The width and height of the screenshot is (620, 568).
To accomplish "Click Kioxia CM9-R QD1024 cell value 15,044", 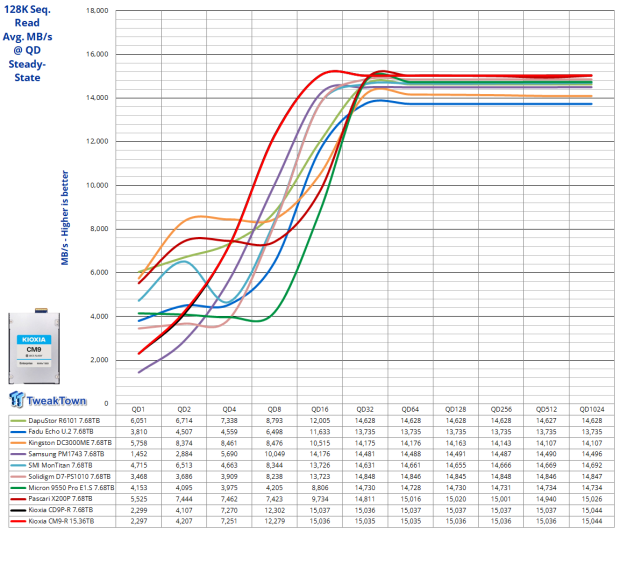I will 592,522.
